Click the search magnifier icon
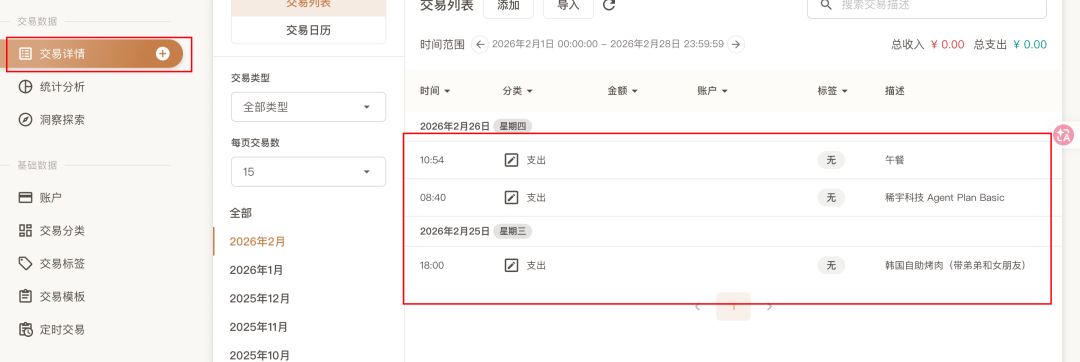Image resolution: width=1080 pixels, height=362 pixels. click(826, 5)
